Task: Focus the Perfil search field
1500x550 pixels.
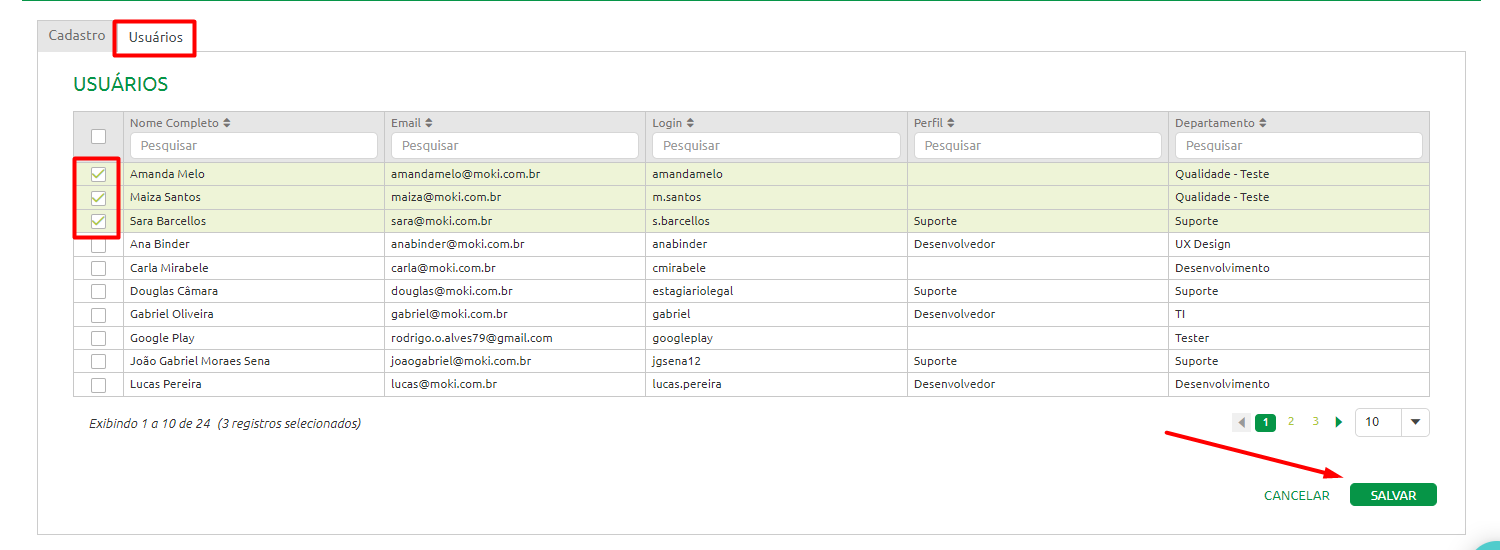Action: [1038, 145]
